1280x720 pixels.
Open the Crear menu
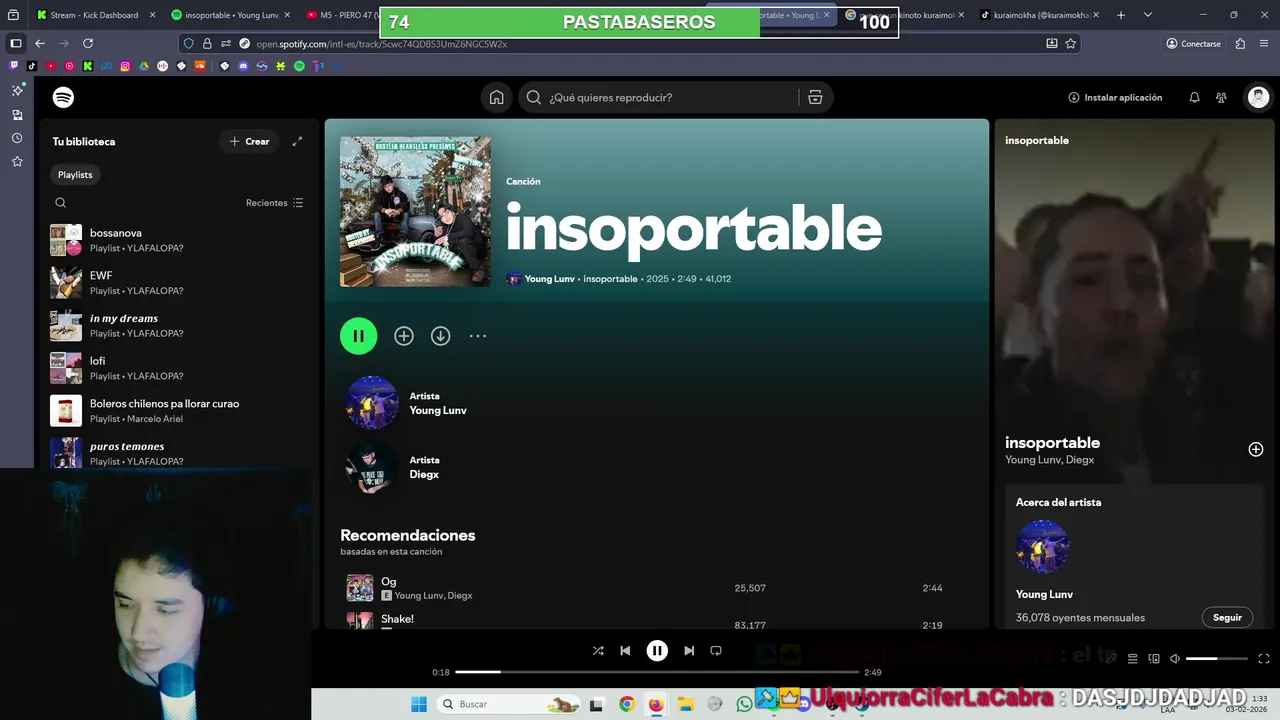coord(249,141)
